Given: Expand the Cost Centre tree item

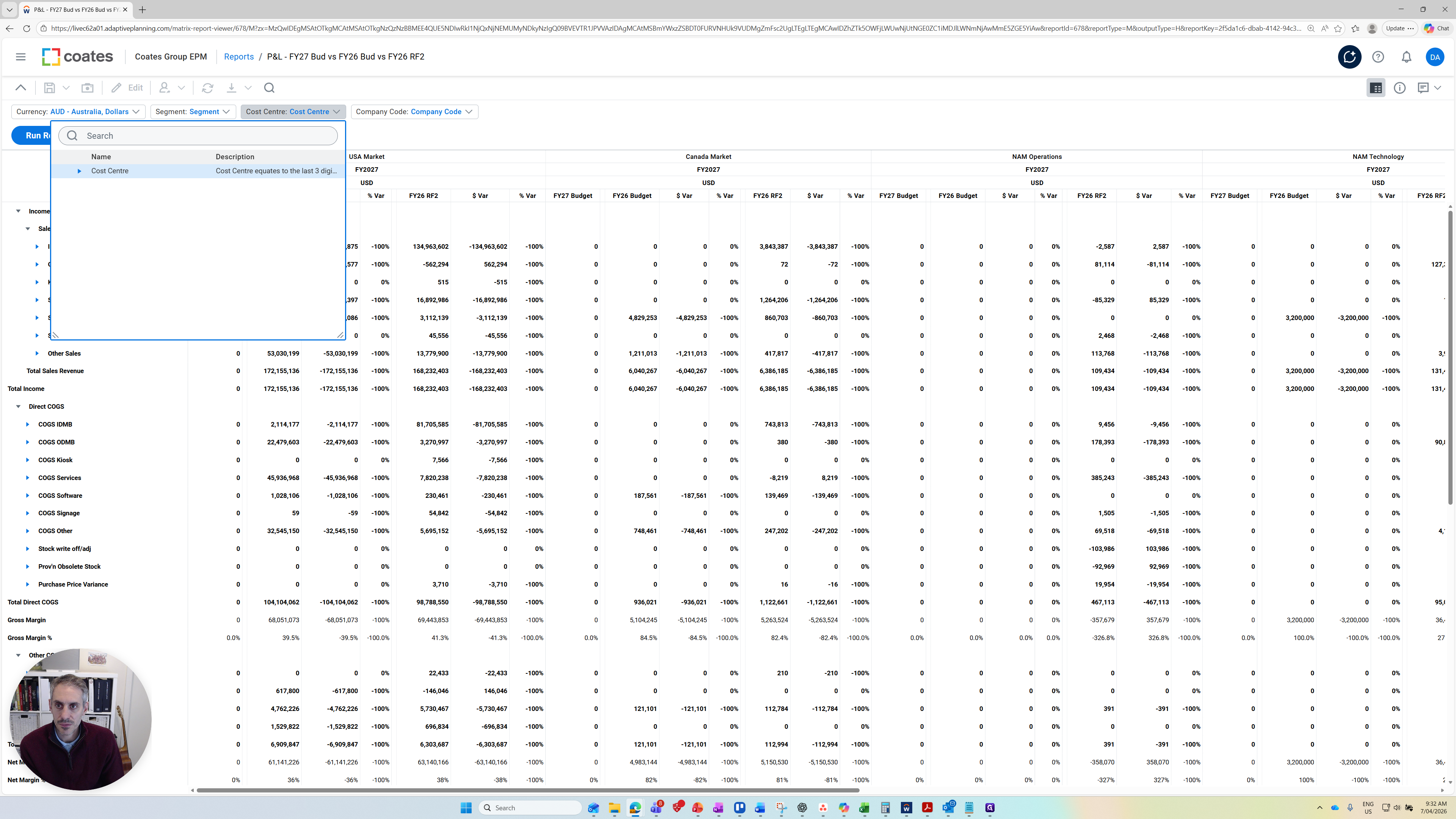Looking at the screenshot, I should click(79, 171).
